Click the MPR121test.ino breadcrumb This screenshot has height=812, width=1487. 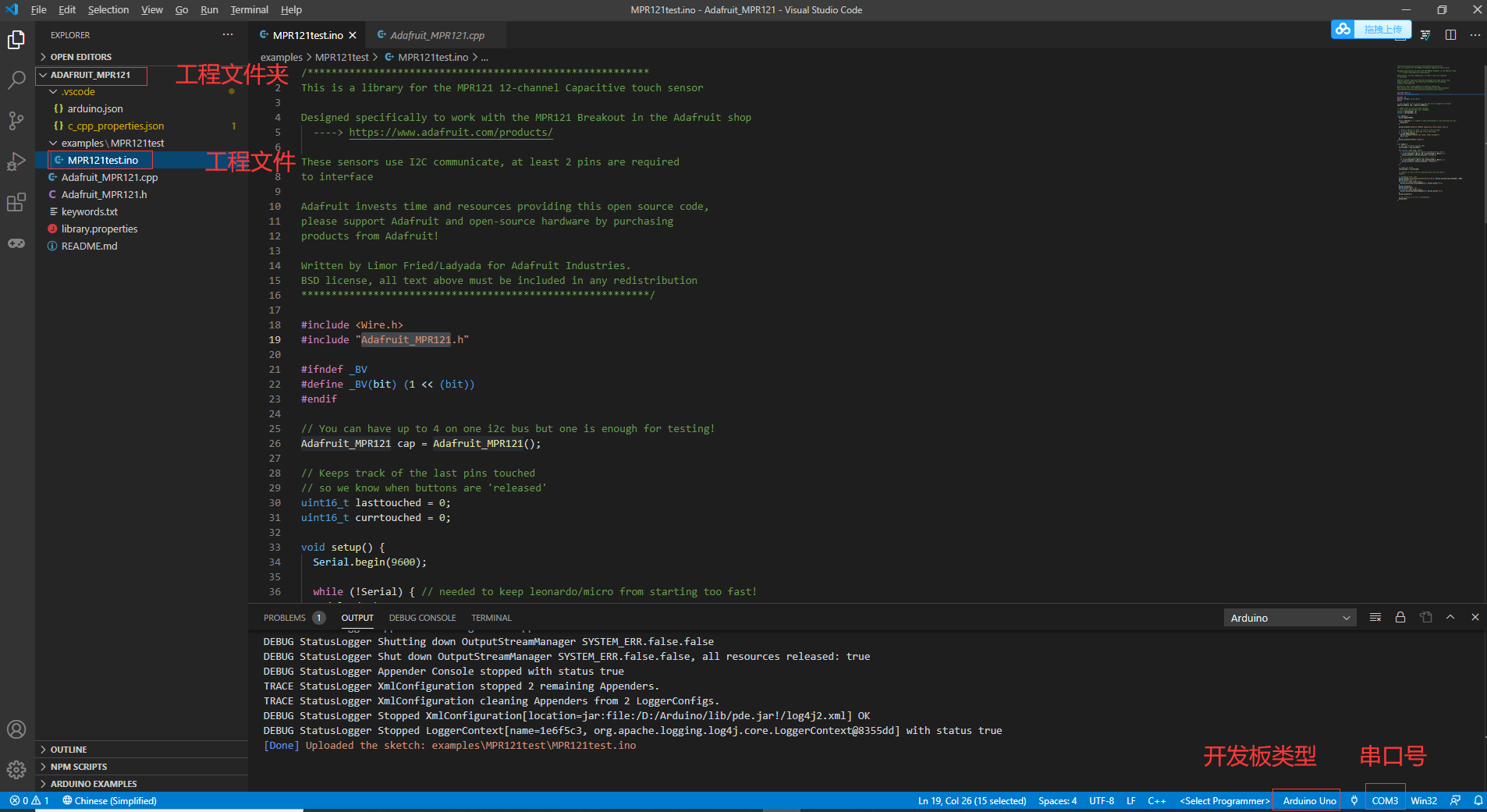pos(434,56)
